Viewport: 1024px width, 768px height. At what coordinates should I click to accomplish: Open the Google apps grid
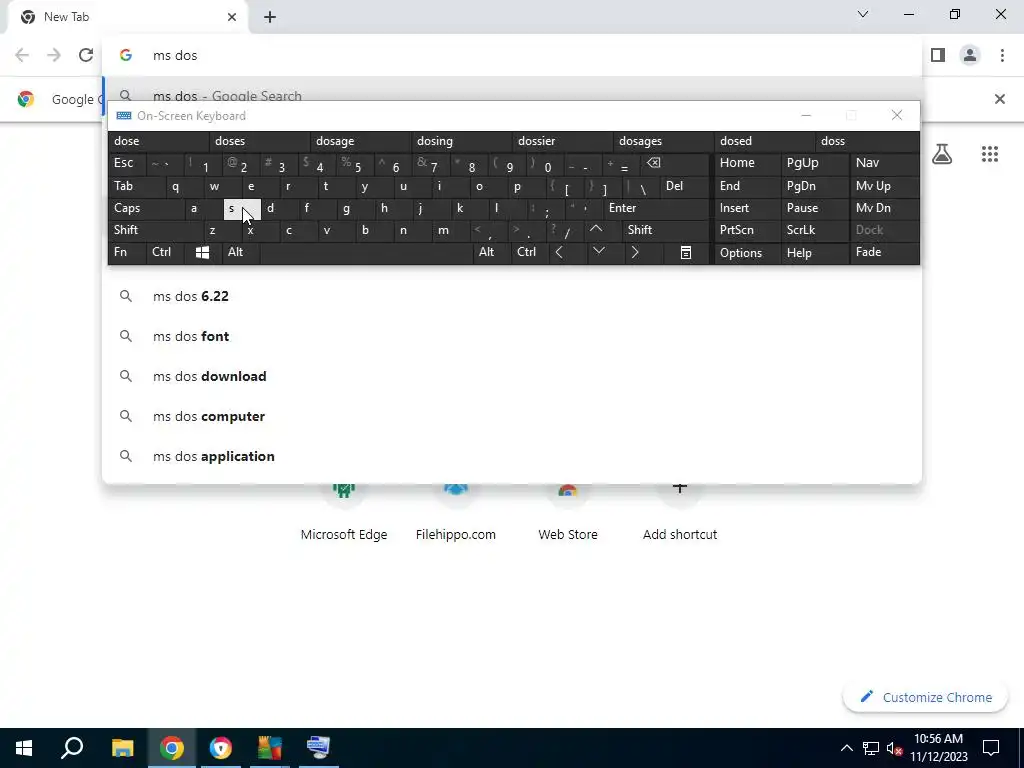[x=989, y=154]
